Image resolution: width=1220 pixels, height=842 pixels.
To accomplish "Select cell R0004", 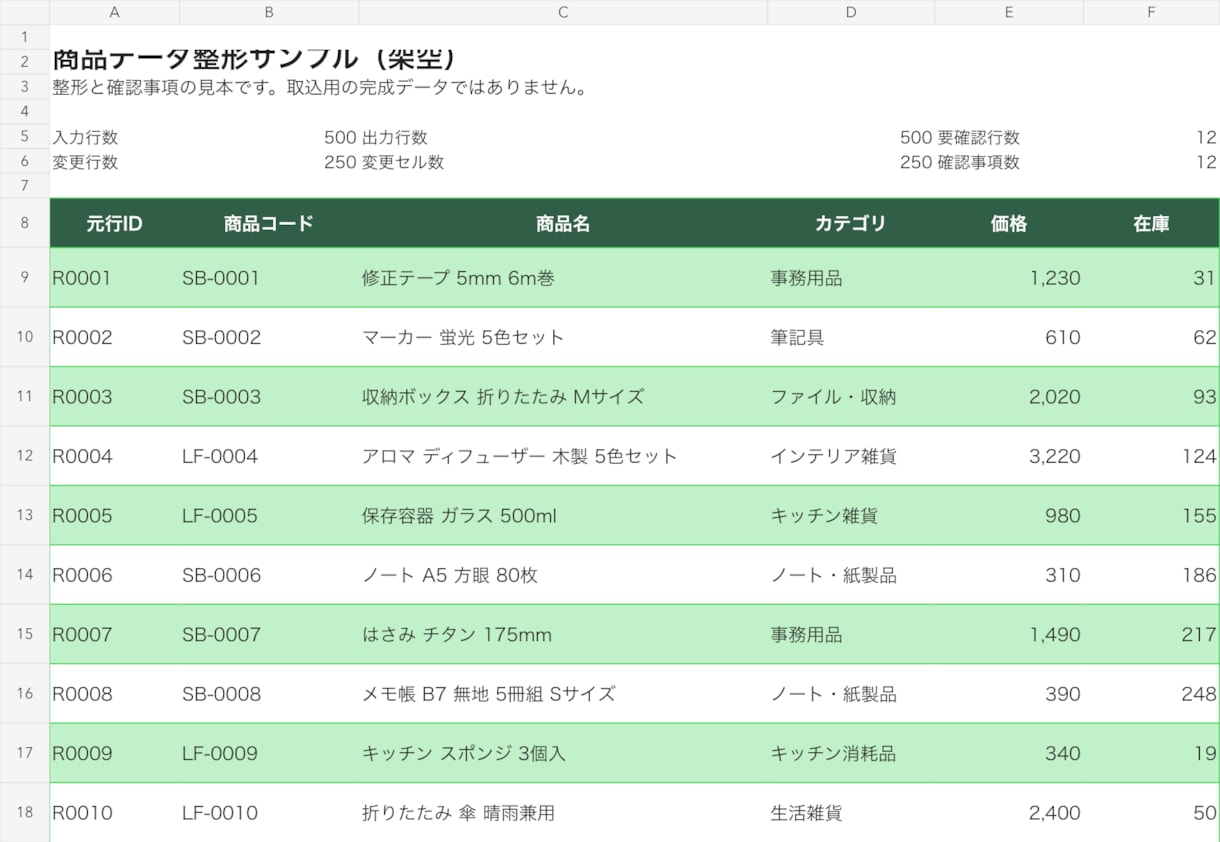I will tap(114, 456).
